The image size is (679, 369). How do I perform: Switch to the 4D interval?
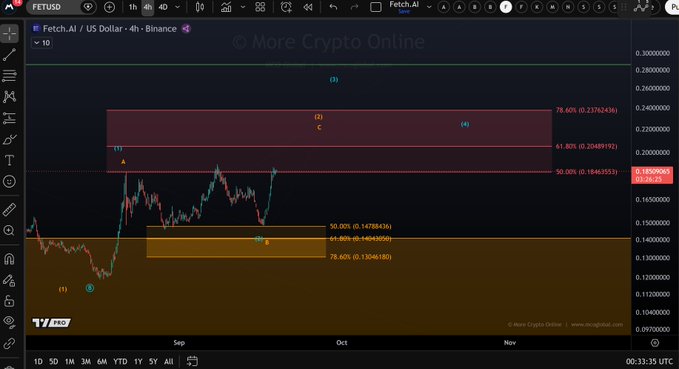click(x=163, y=7)
